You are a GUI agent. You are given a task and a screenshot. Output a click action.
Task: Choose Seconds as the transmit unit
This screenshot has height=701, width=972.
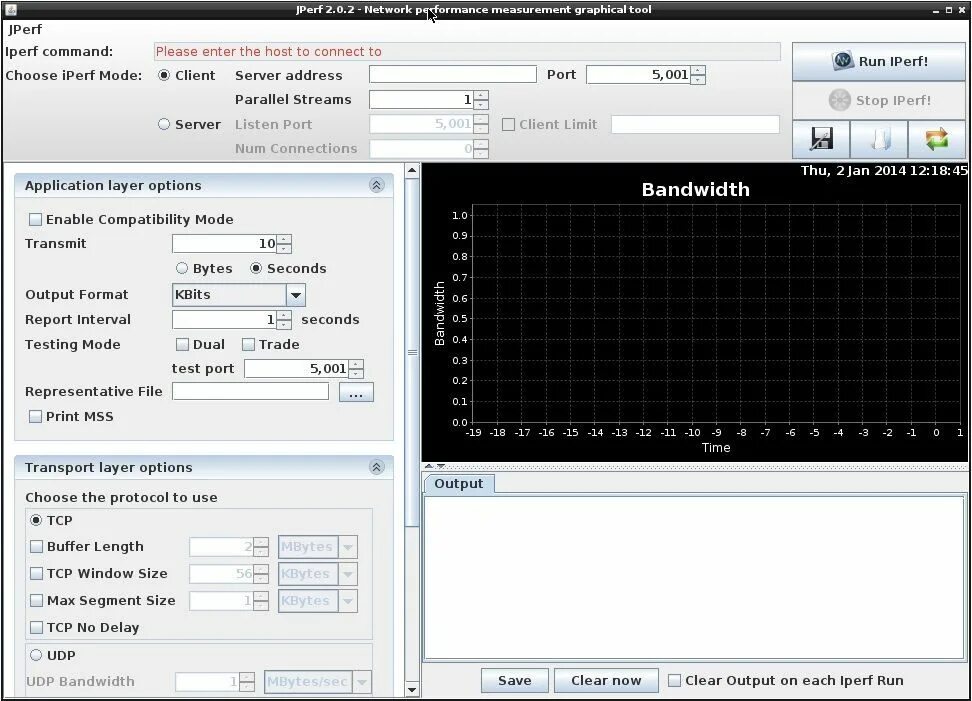256,268
